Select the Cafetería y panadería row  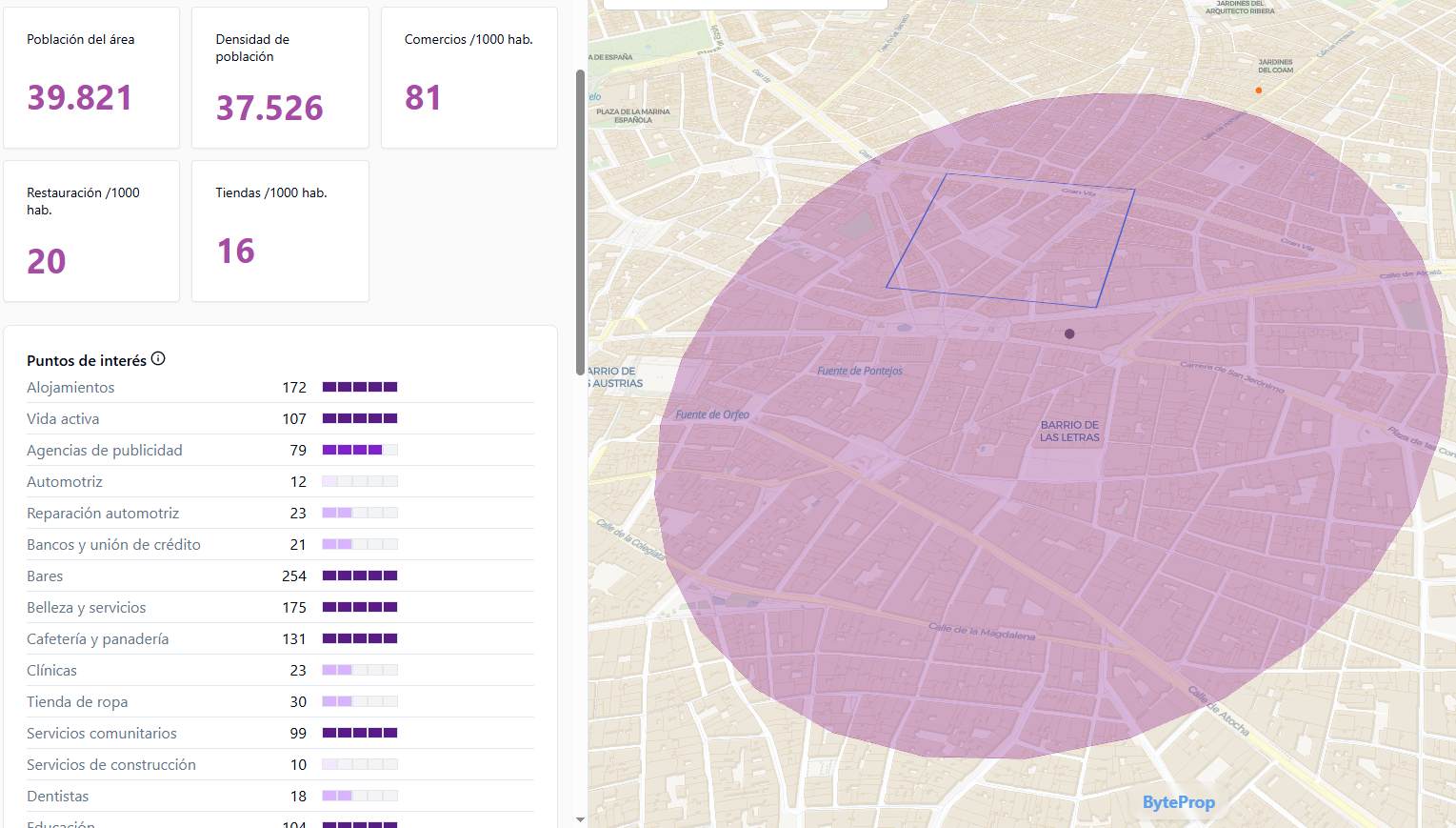click(98, 639)
